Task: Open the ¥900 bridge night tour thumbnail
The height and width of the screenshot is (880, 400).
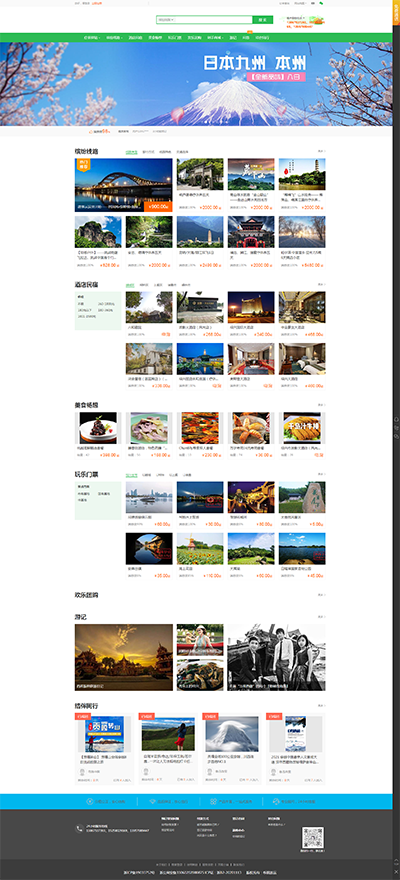Action: pos(123,185)
